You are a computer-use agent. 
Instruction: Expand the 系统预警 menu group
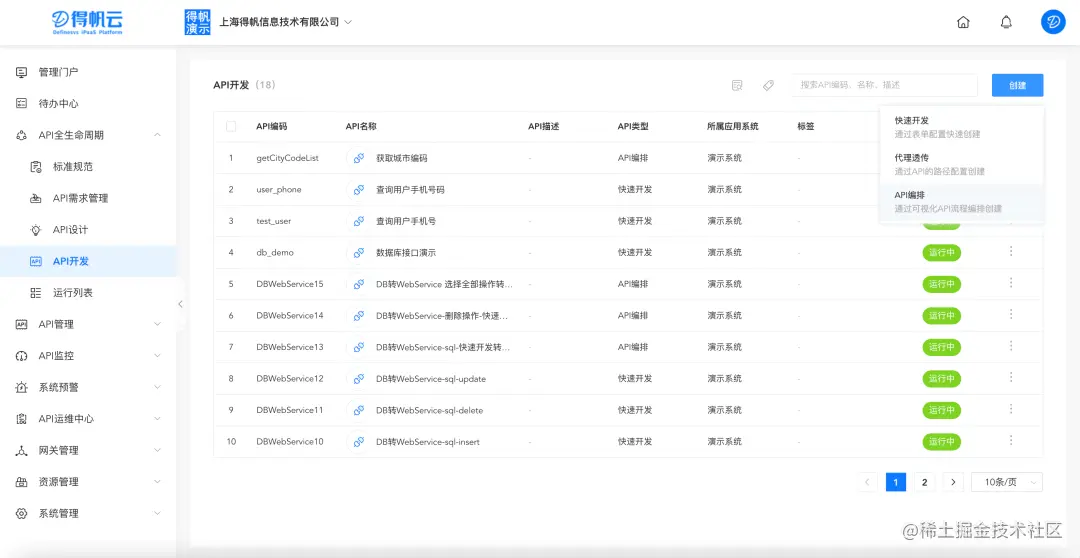click(157, 387)
